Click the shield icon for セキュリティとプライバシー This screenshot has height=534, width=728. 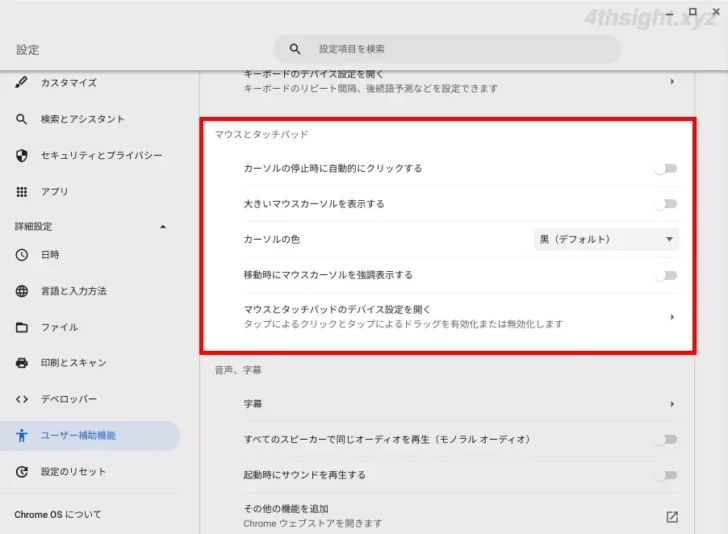[21, 155]
